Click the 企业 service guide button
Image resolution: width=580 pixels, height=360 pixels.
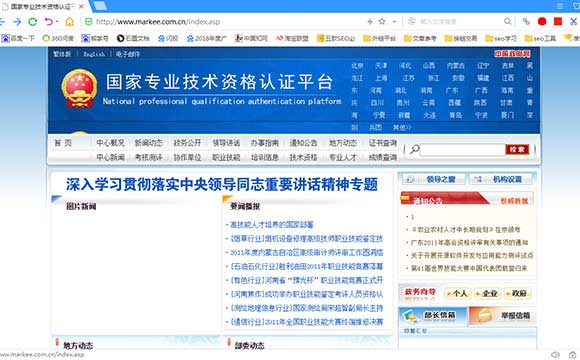[488, 293]
